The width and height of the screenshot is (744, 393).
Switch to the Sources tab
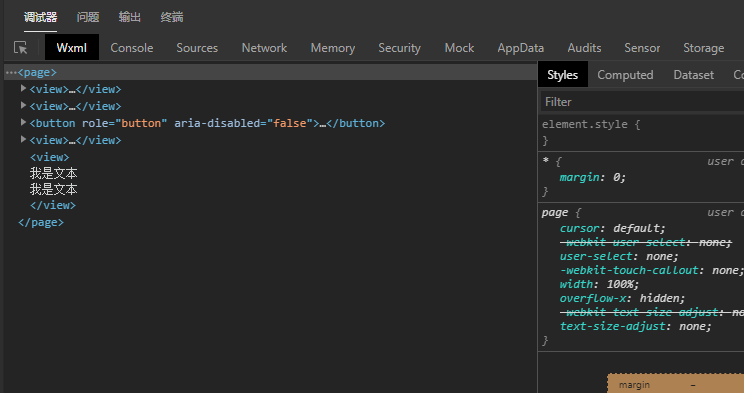[197, 48]
